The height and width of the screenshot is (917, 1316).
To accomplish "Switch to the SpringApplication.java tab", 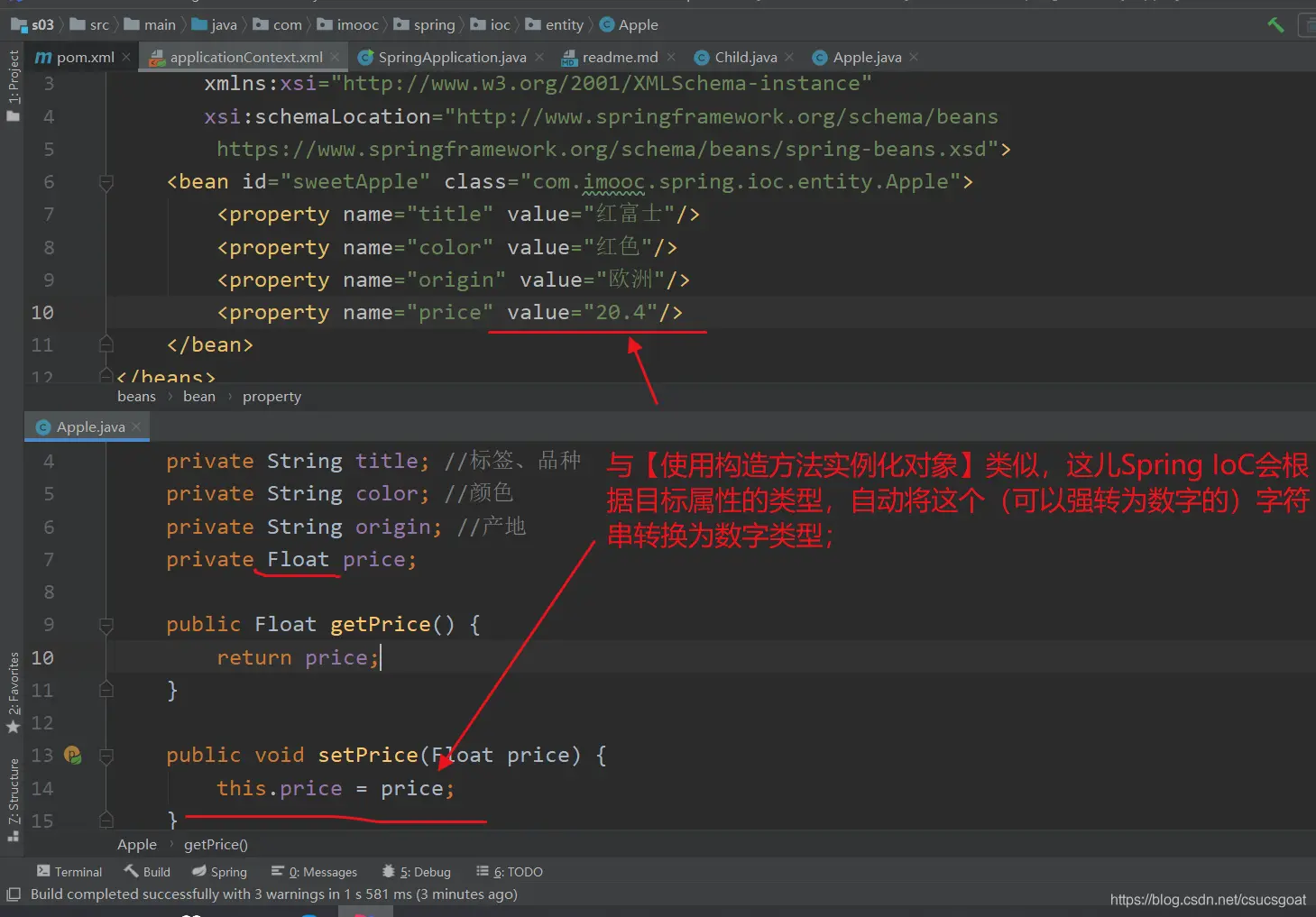I will [x=451, y=58].
